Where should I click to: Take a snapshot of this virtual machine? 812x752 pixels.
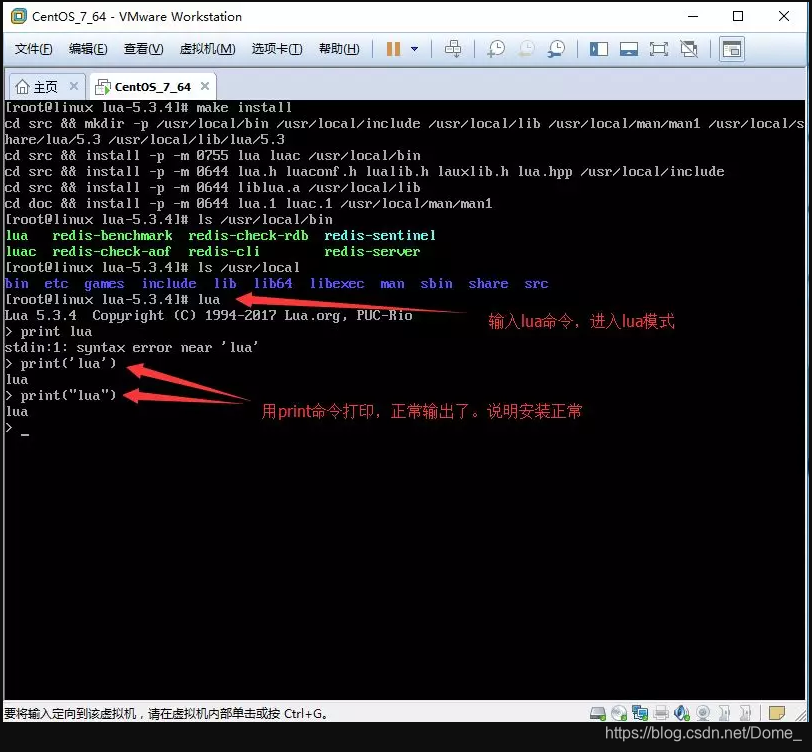coord(496,49)
